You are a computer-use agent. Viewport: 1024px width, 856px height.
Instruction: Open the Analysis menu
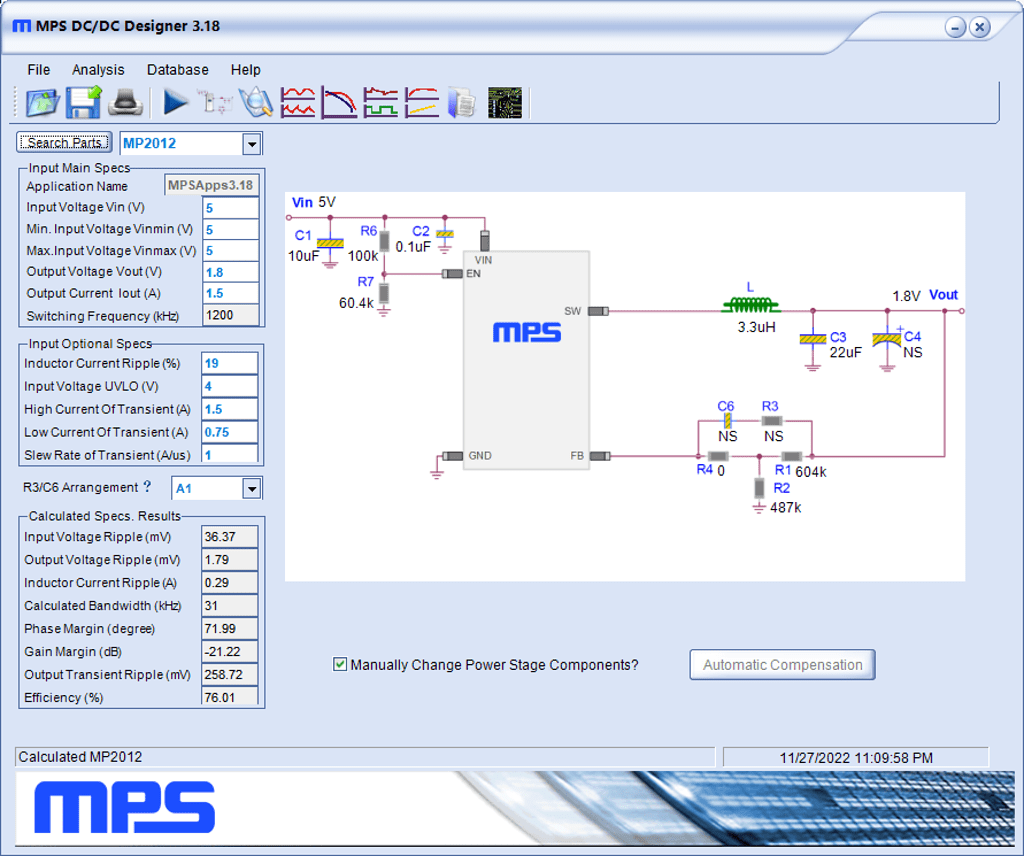(x=98, y=70)
